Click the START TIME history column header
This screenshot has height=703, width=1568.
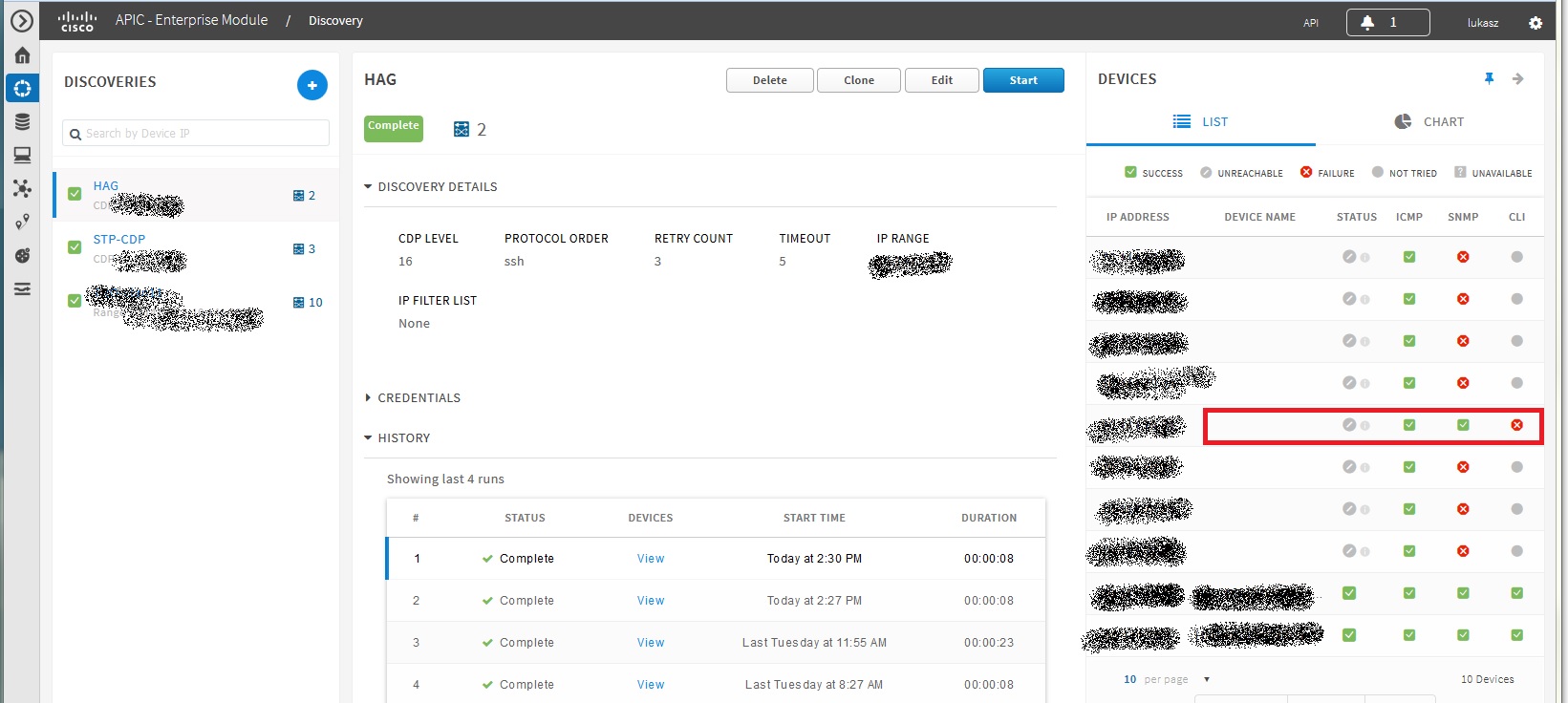click(814, 518)
